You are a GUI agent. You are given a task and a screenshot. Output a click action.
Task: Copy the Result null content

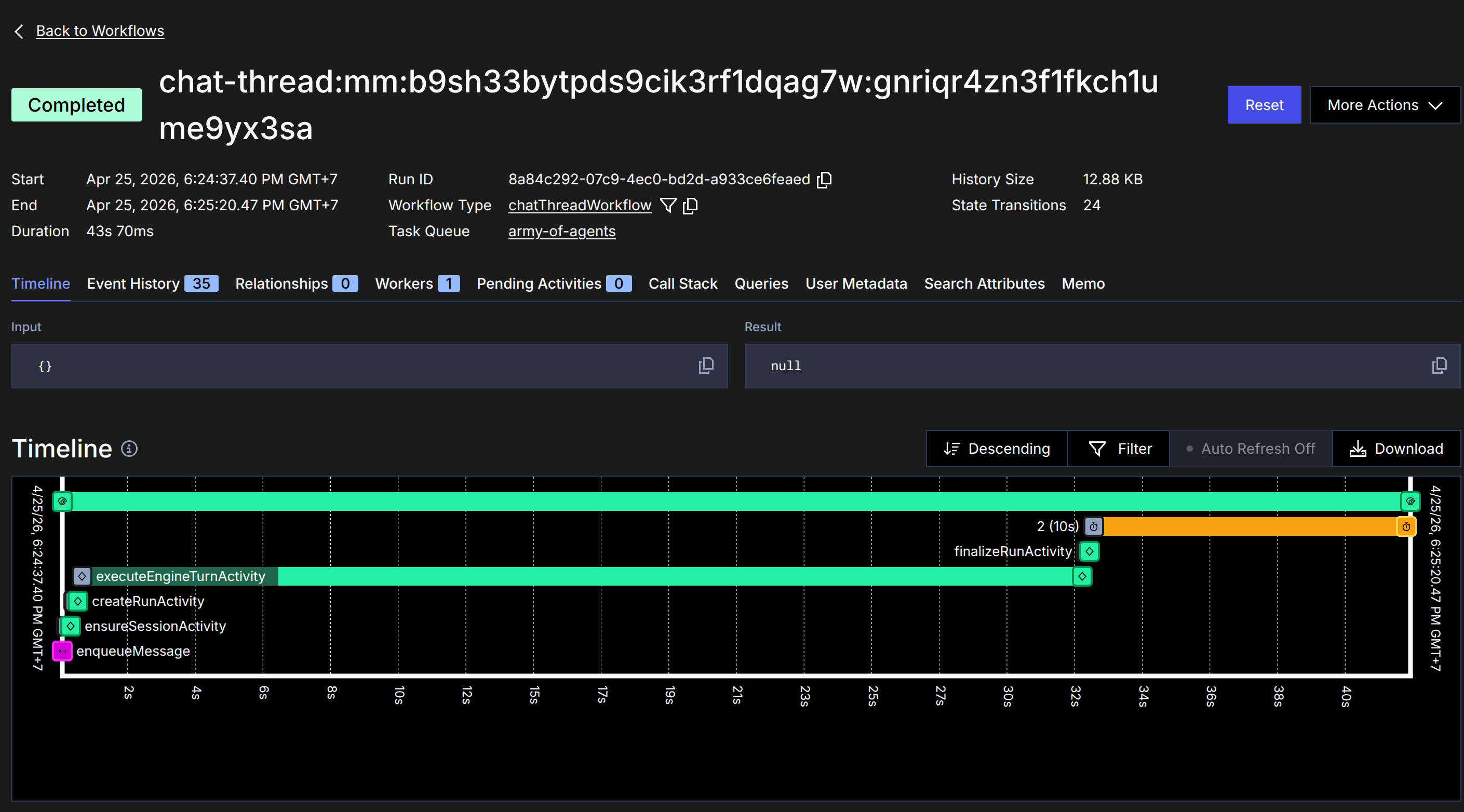coord(1440,366)
